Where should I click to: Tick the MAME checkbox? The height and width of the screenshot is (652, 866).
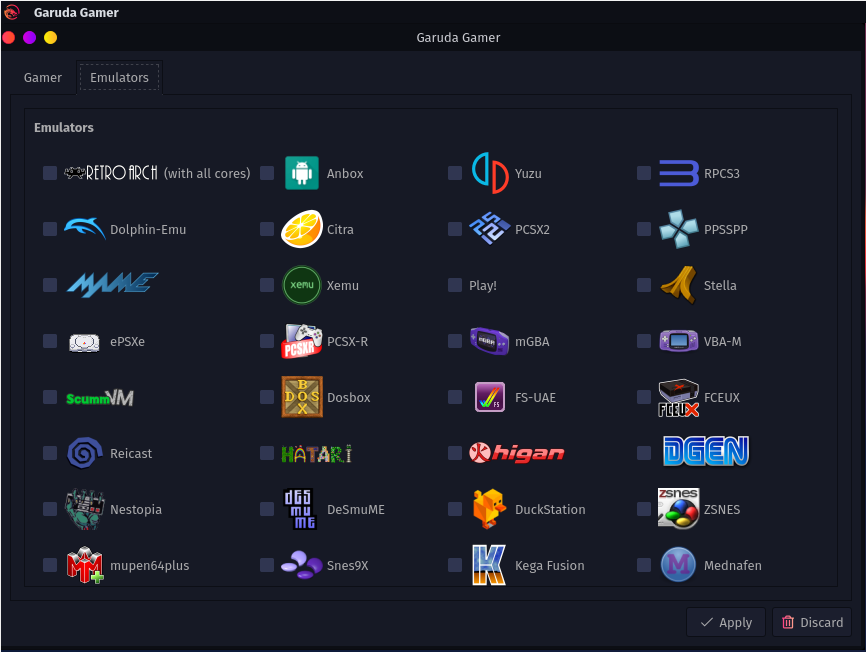point(50,285)
